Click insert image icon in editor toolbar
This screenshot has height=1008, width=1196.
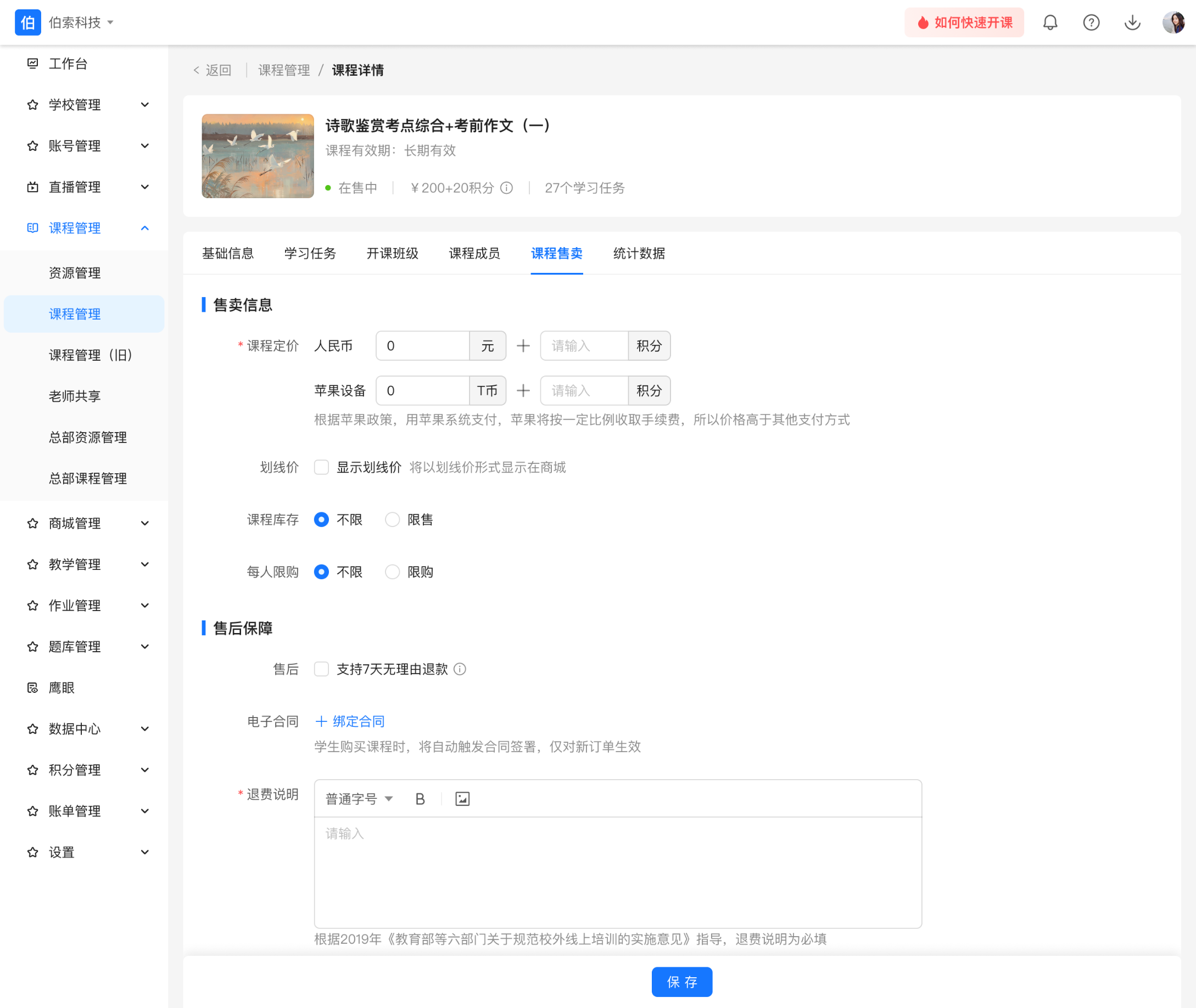(462, 799)
